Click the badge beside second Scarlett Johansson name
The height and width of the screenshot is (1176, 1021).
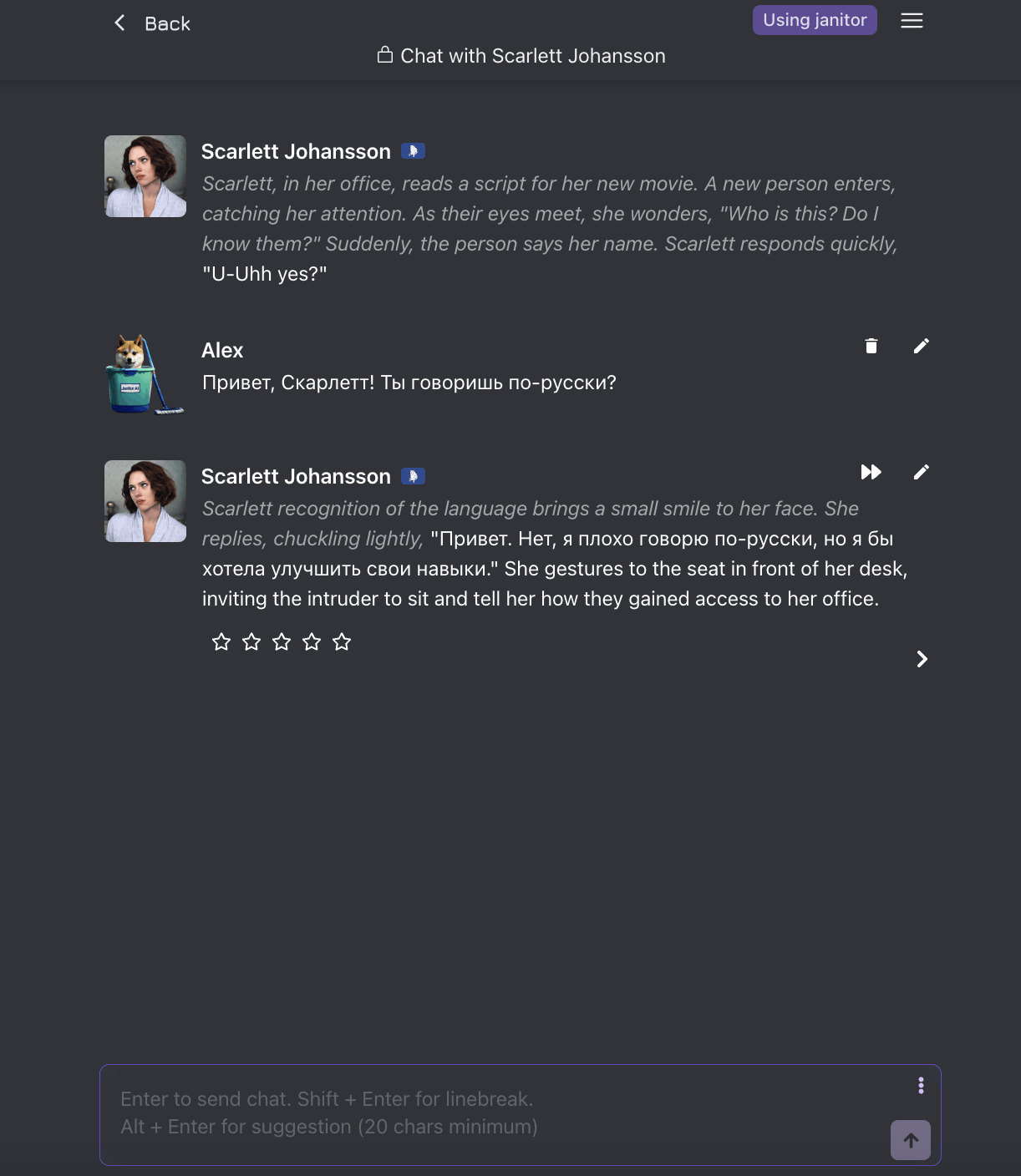tap(413, 476)
